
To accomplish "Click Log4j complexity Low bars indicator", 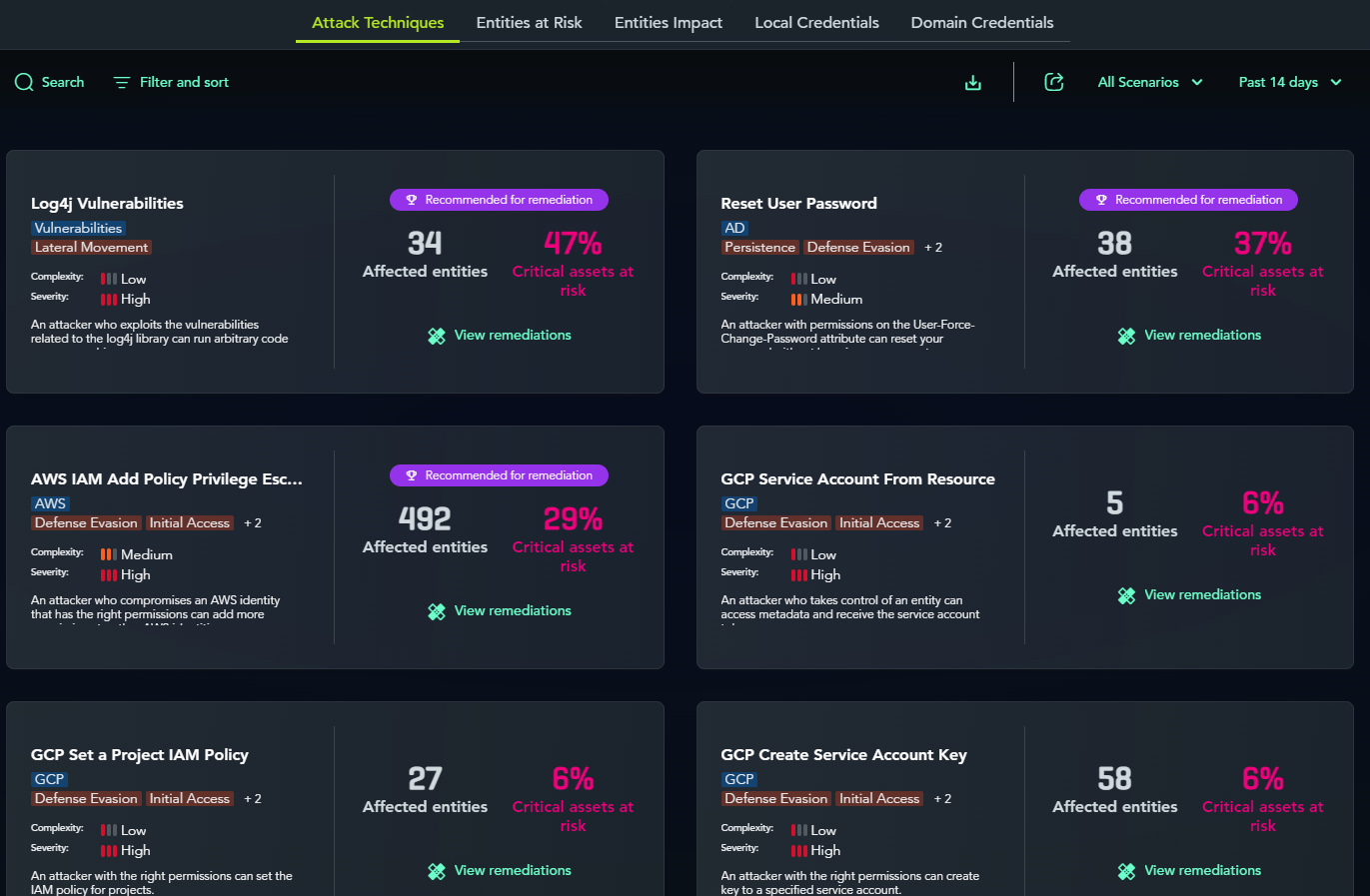I will pyautogui.click(x=109, y=279).
